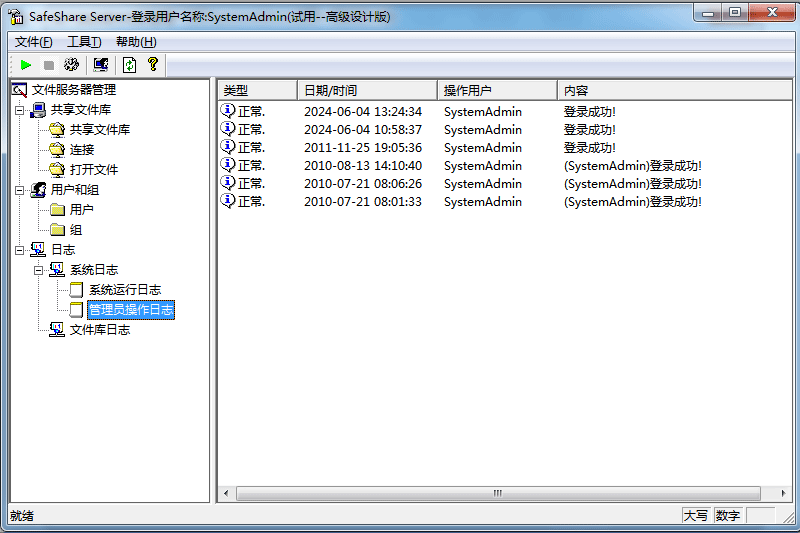Select the child 共享文件库 folder item
The image size is (800, 533).
100,130
